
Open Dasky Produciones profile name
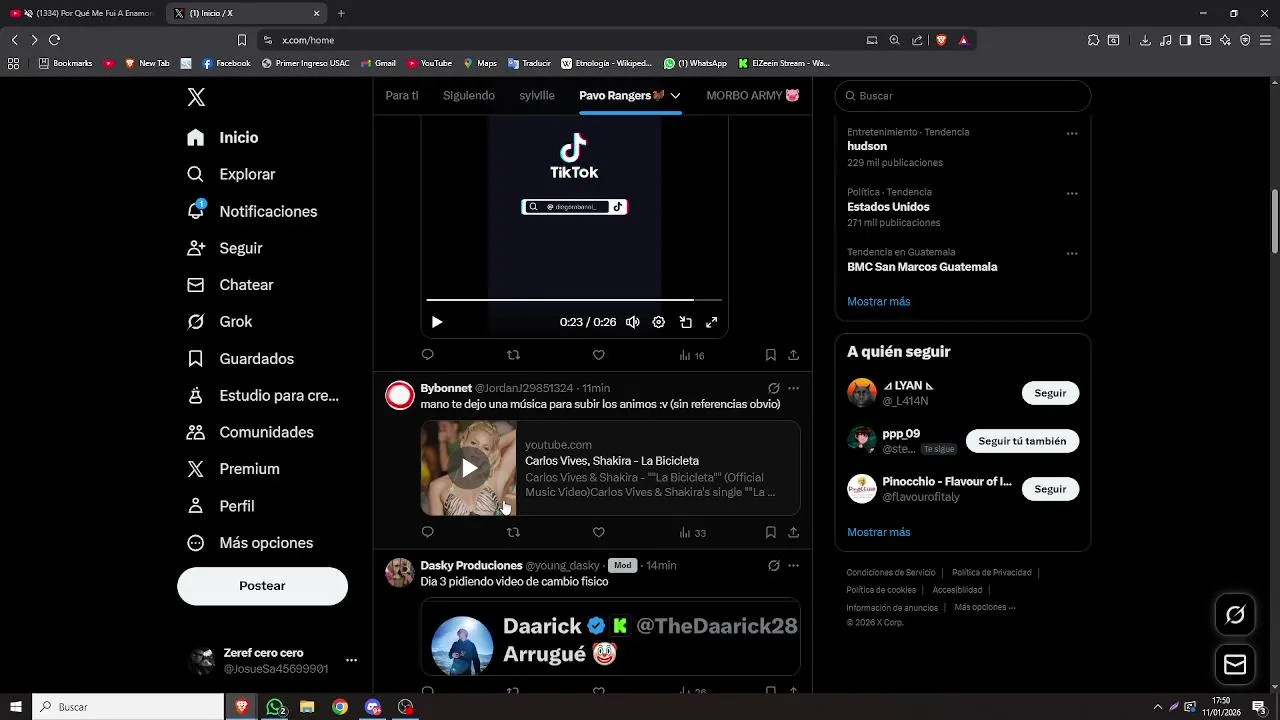(471, 566)
